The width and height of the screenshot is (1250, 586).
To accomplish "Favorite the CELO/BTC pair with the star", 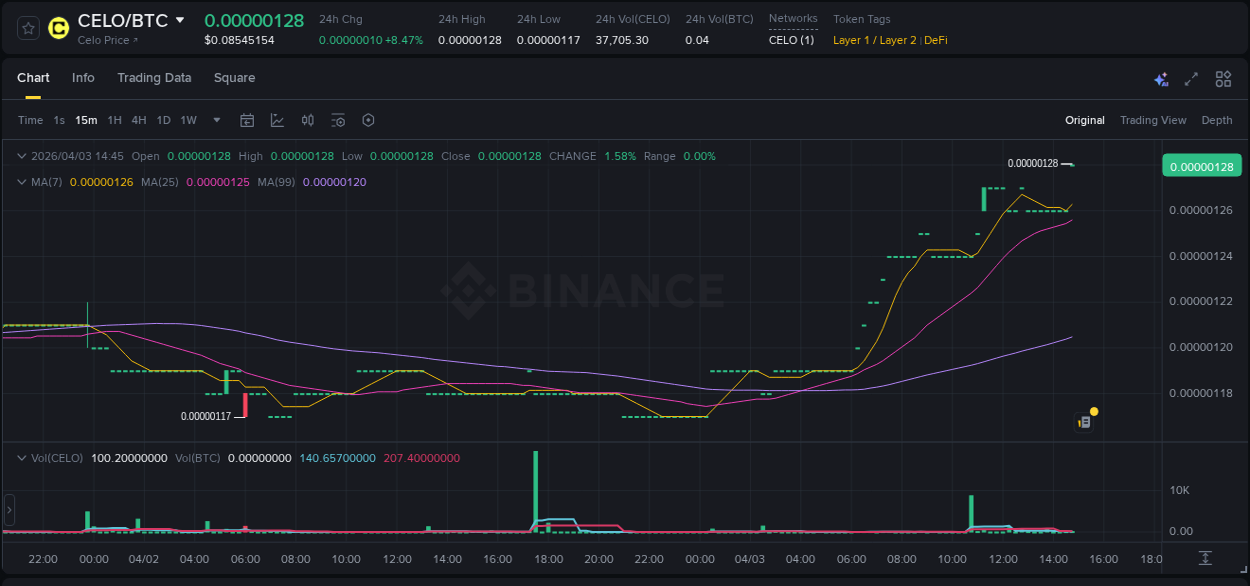I will click(27, 28).
